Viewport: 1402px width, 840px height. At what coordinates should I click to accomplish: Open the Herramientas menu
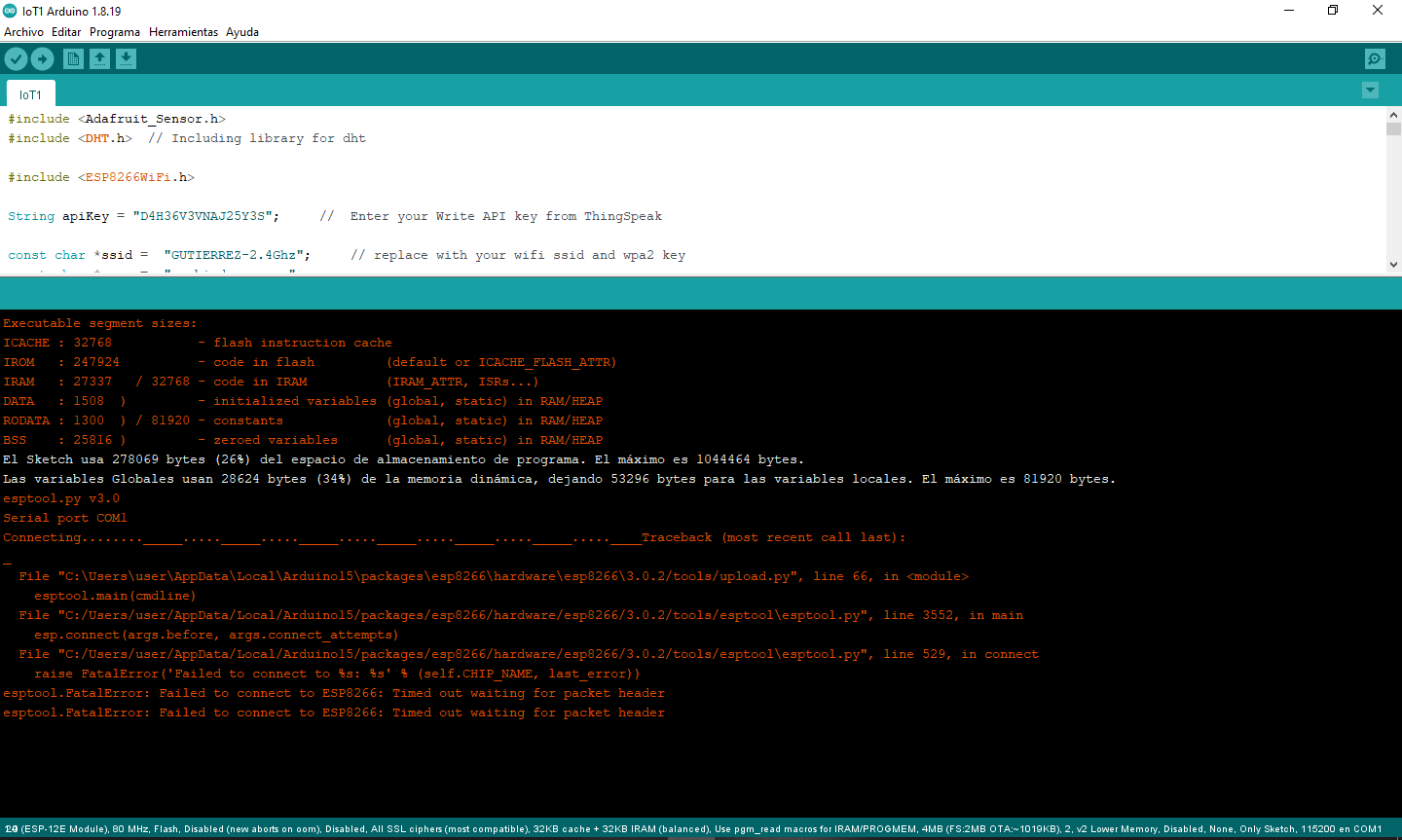[183, 32]
